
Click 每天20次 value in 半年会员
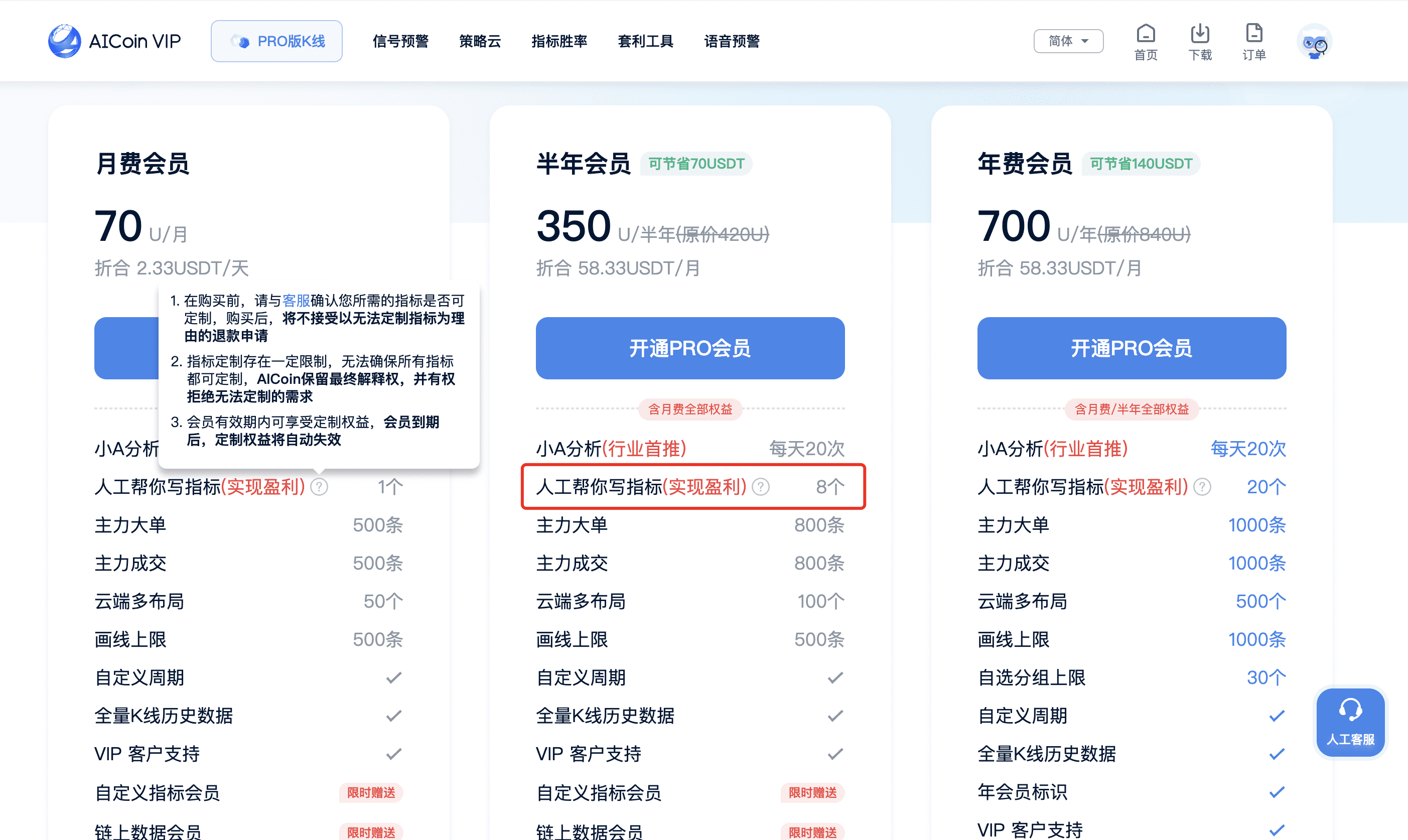click(x=806, y=448)
